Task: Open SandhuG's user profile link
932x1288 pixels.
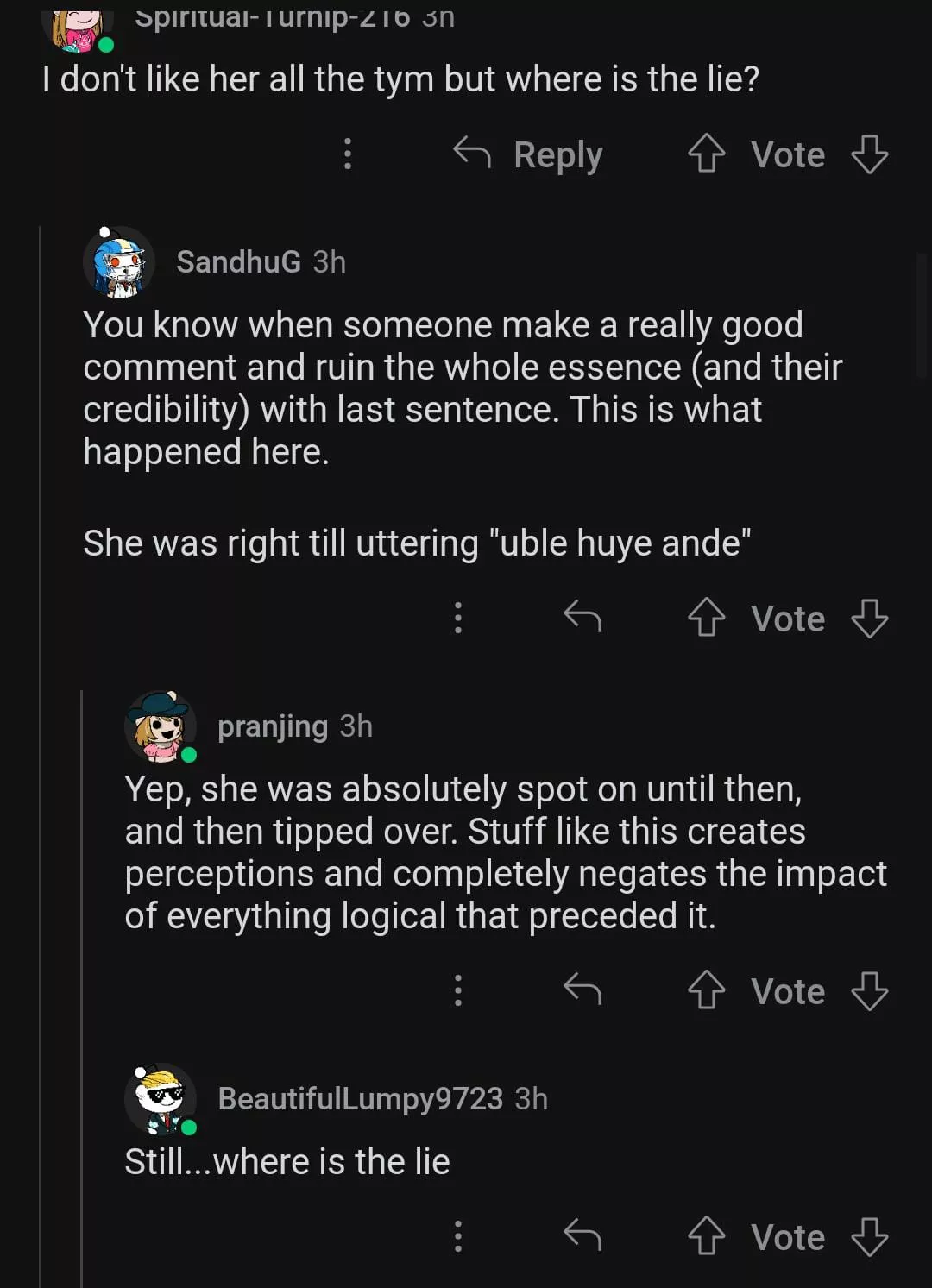Action: [238, 261]
